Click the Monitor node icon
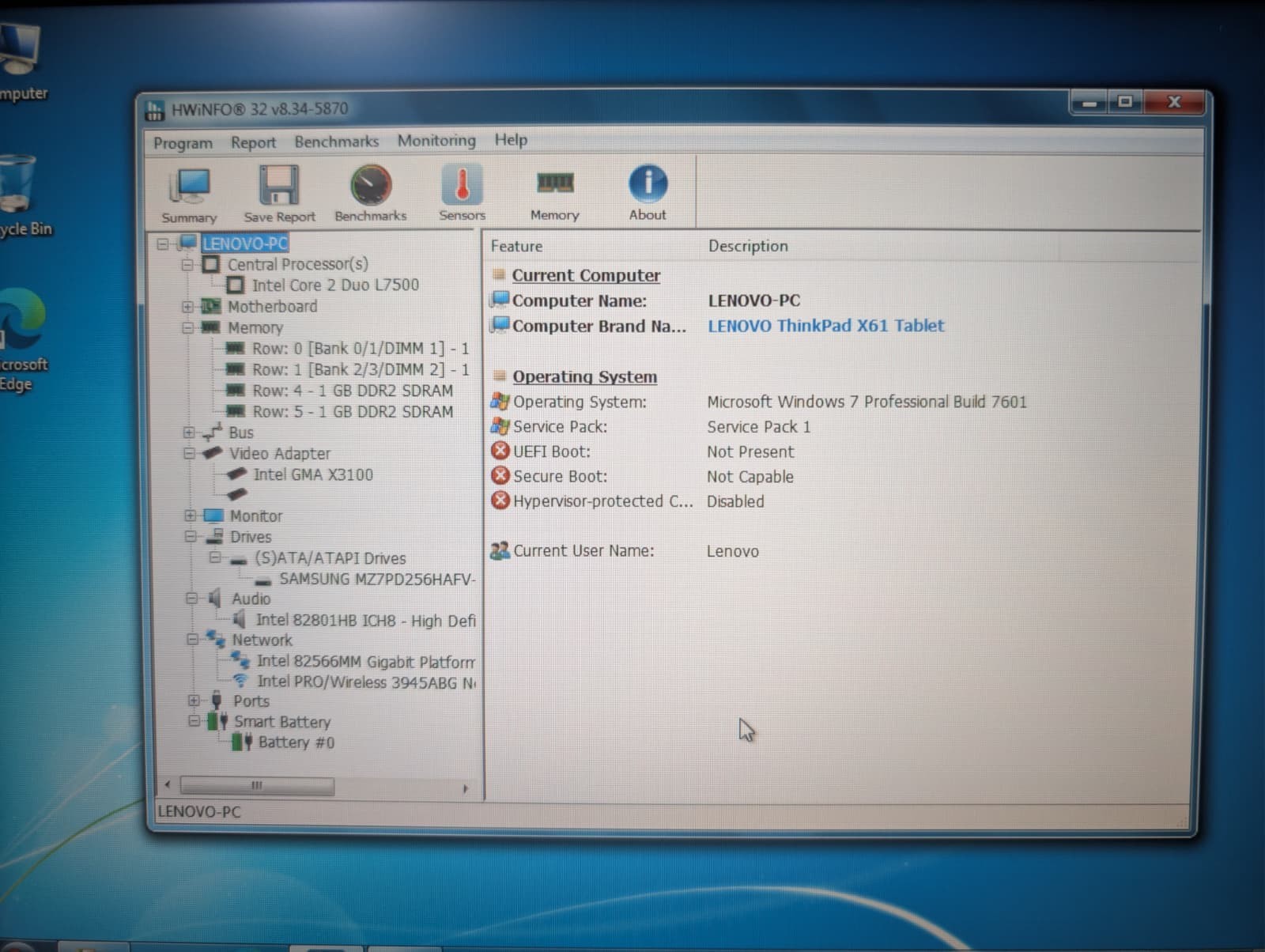 coord(213,516)
